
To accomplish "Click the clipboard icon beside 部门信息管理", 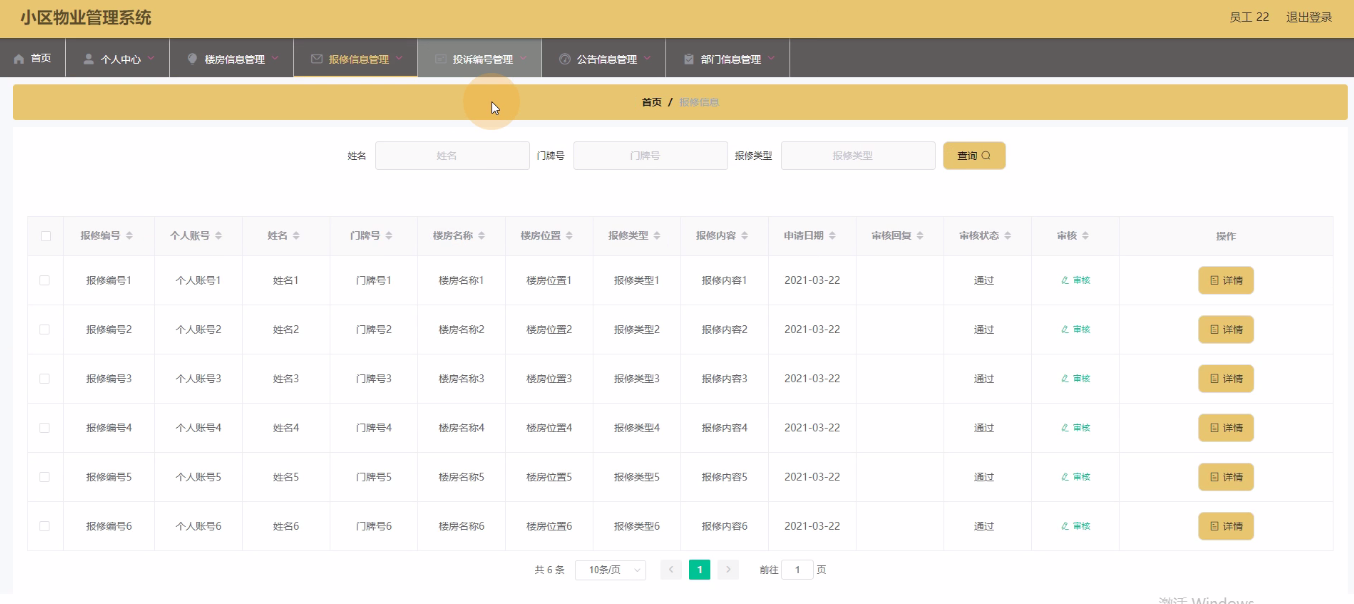I will pos(689,59).
